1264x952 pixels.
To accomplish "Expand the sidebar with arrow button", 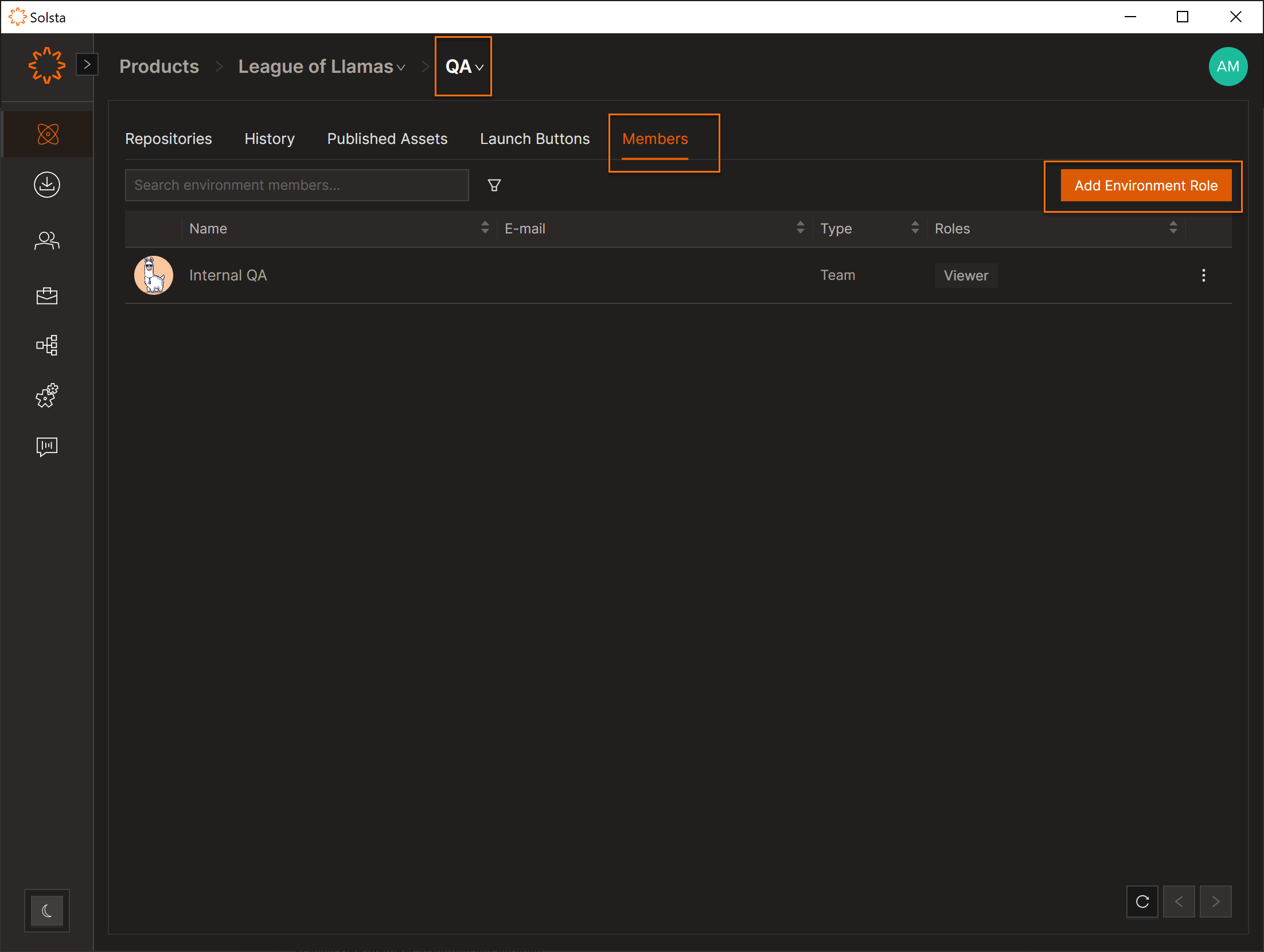I will (x=87, y=64).
